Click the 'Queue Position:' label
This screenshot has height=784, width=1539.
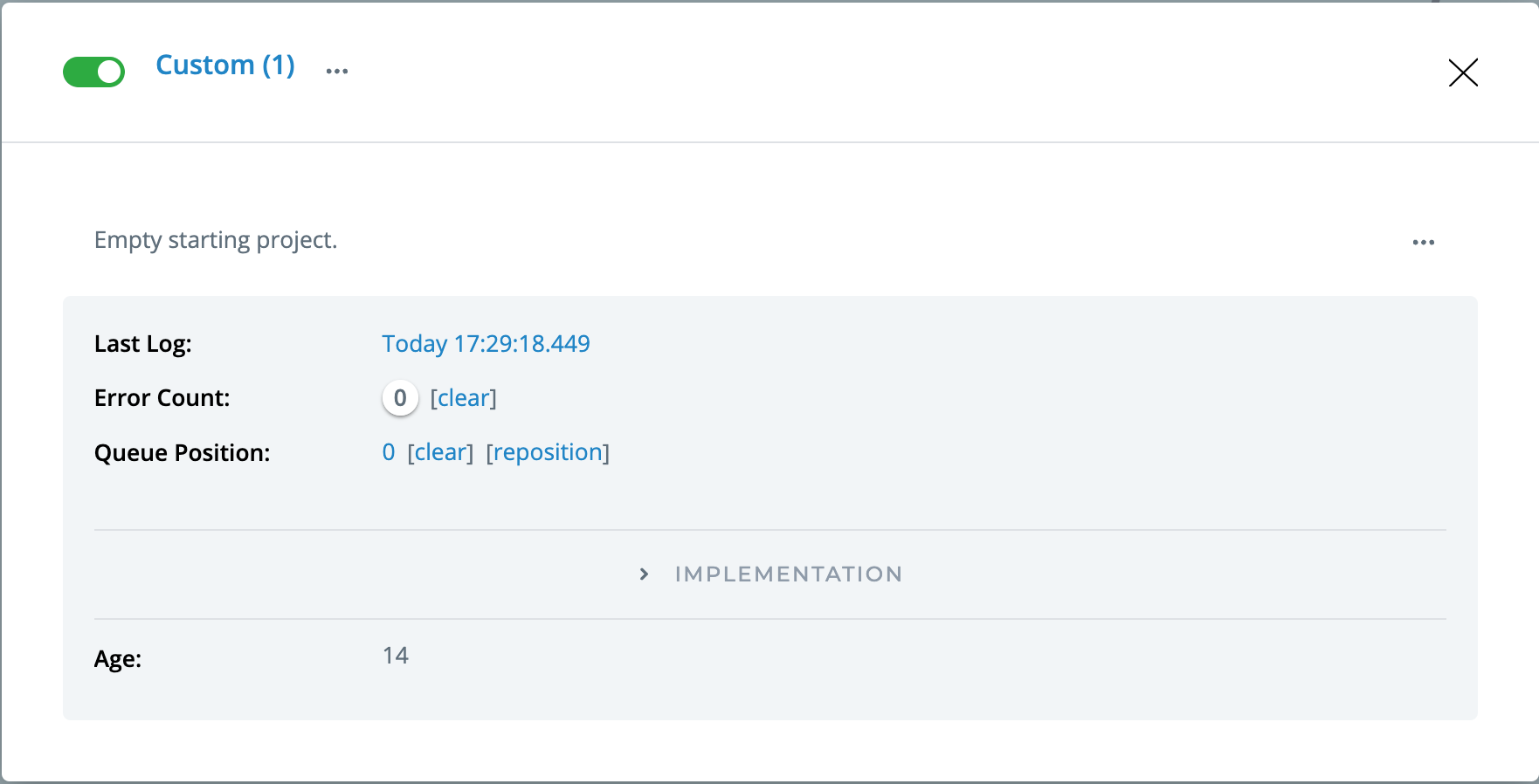(182, 453)
